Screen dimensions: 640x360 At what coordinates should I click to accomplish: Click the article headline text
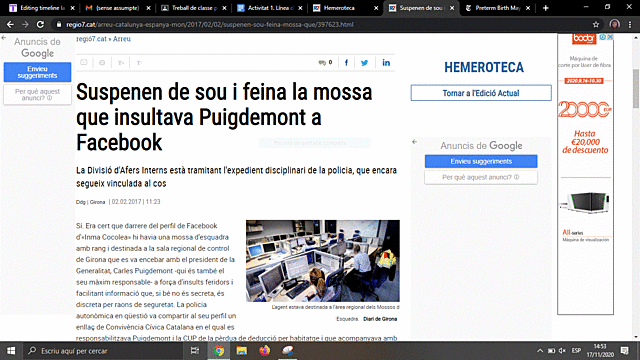click(224, 117)
